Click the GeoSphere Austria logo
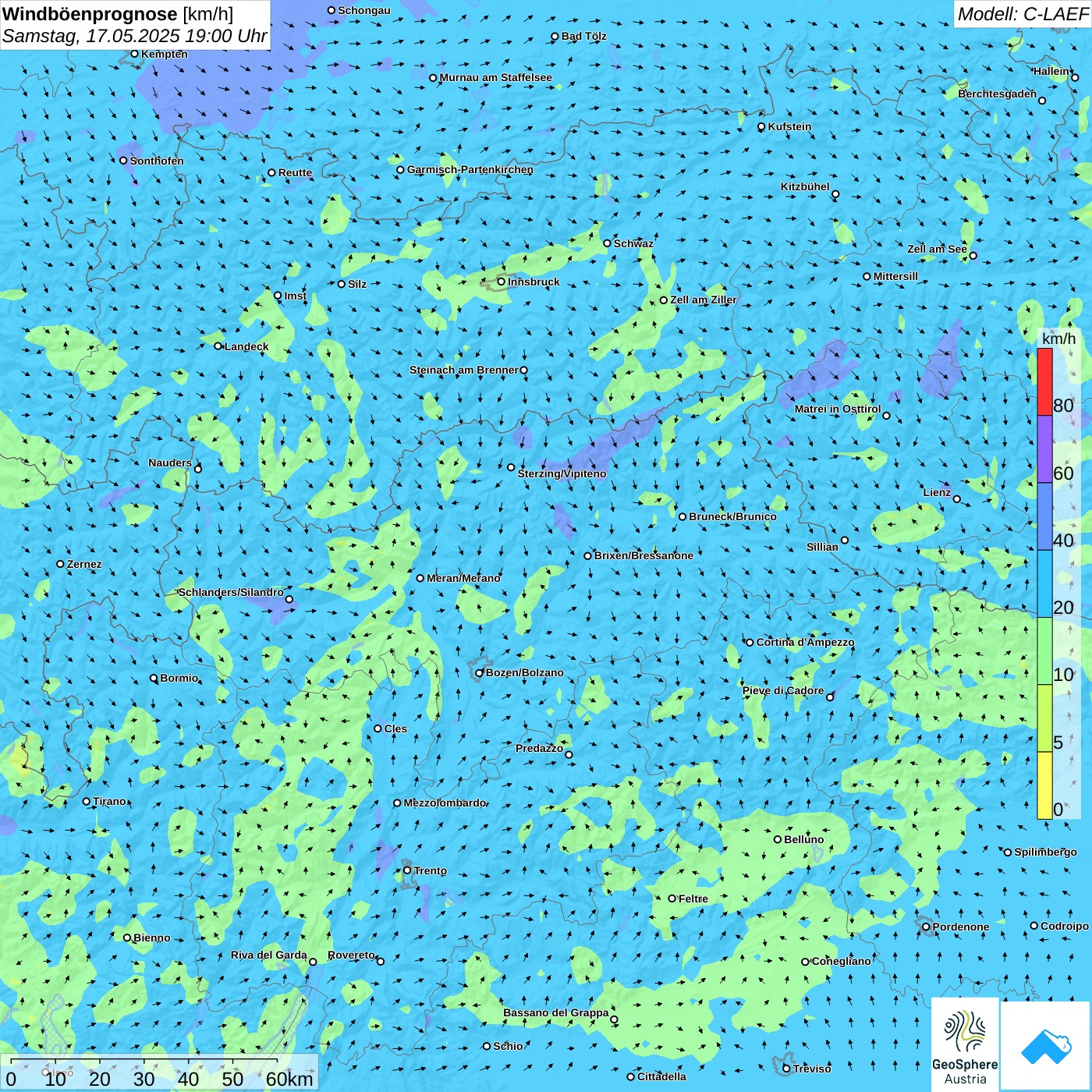Screen dimensions: 1092x1092 965,1044
